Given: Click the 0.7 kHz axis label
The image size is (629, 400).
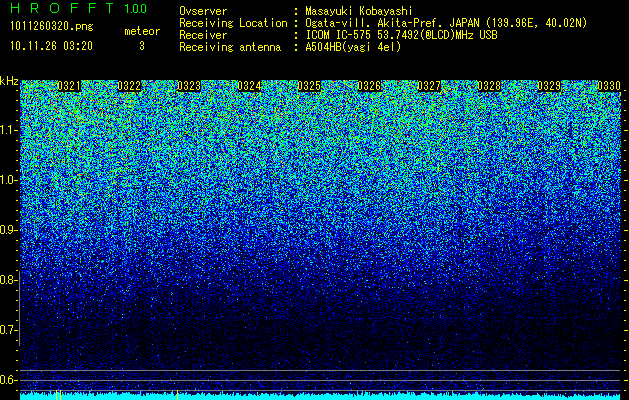Looking at the screenshot, I should 8,330.
